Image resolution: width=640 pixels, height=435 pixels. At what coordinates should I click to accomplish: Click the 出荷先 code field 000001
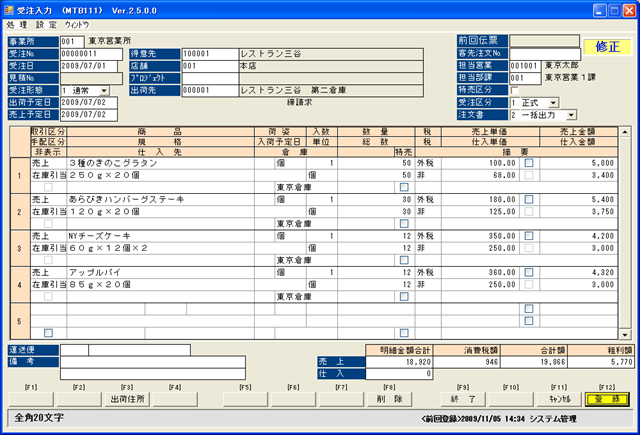tap(210, 91)
